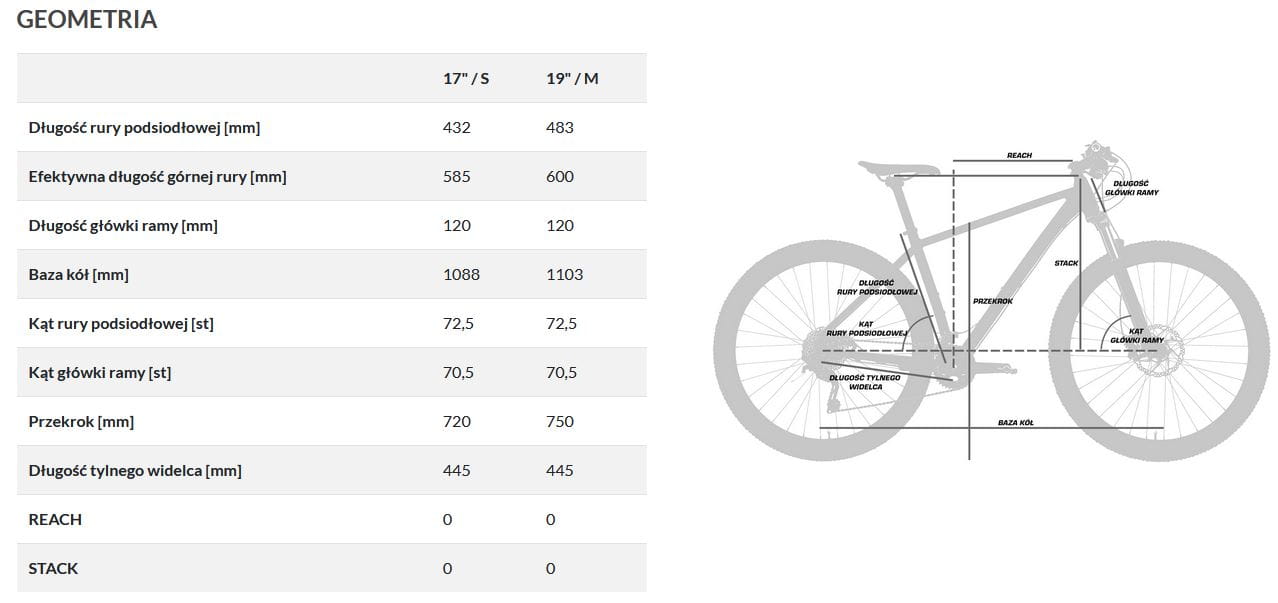Click the 1103 wheelbase value
The image size is (1278, 603).
pos(565,274)
